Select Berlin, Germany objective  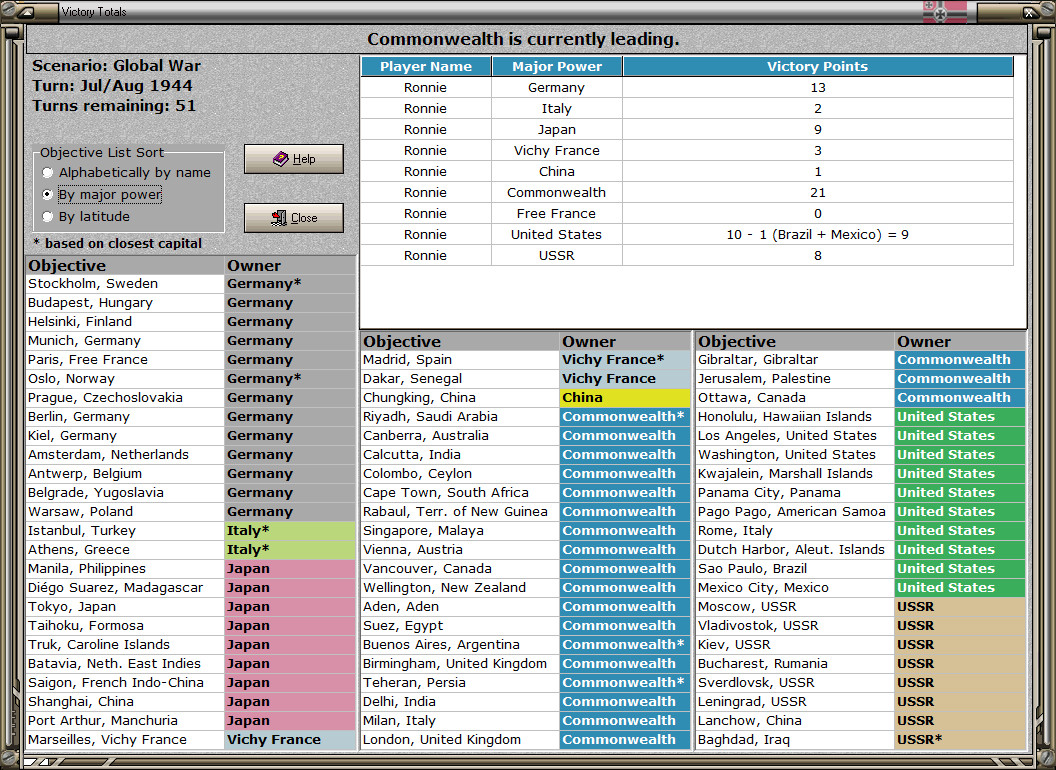[x=125, y=416]
